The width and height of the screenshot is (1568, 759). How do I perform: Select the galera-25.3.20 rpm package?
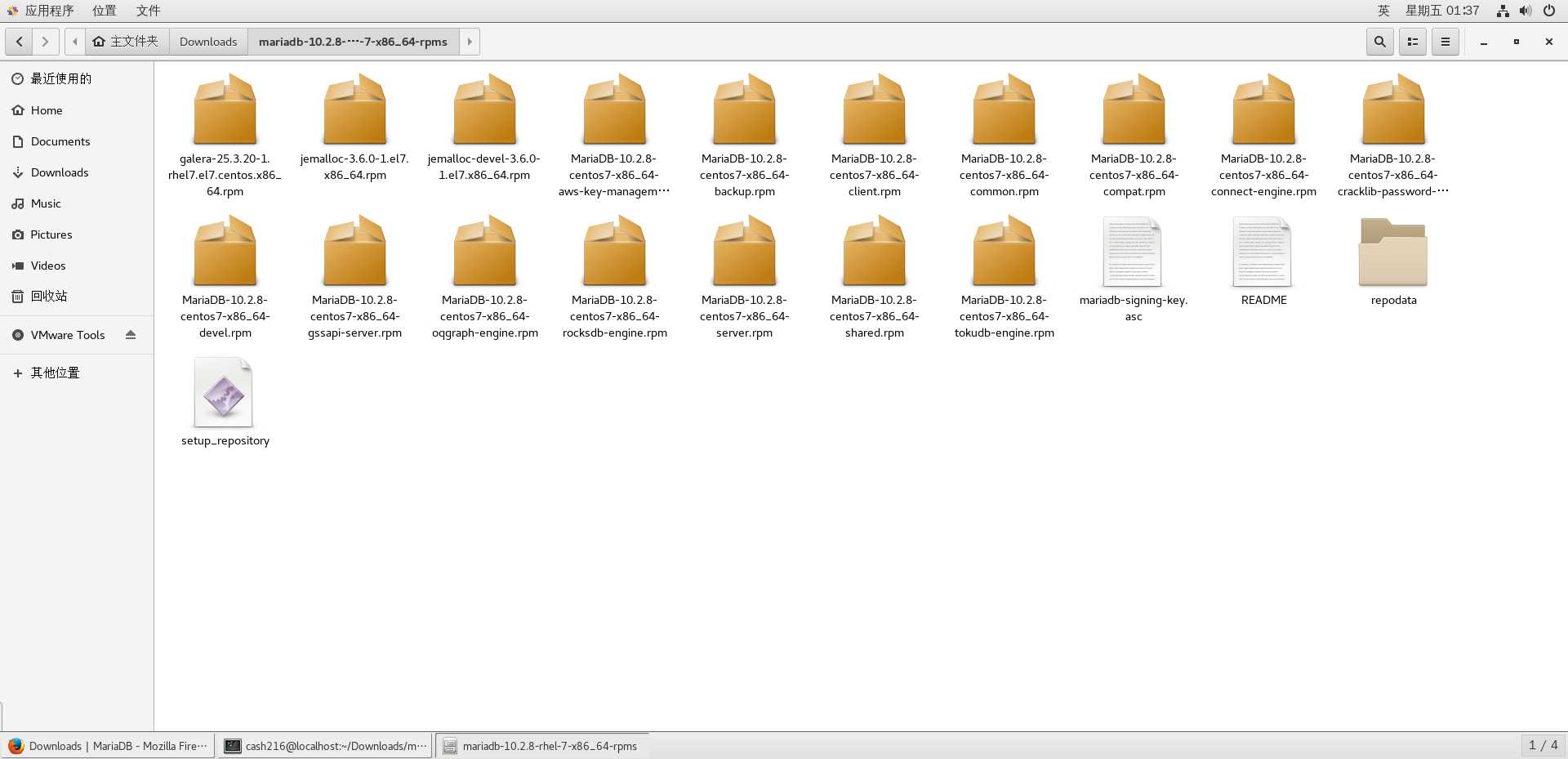tap(225, 136)
